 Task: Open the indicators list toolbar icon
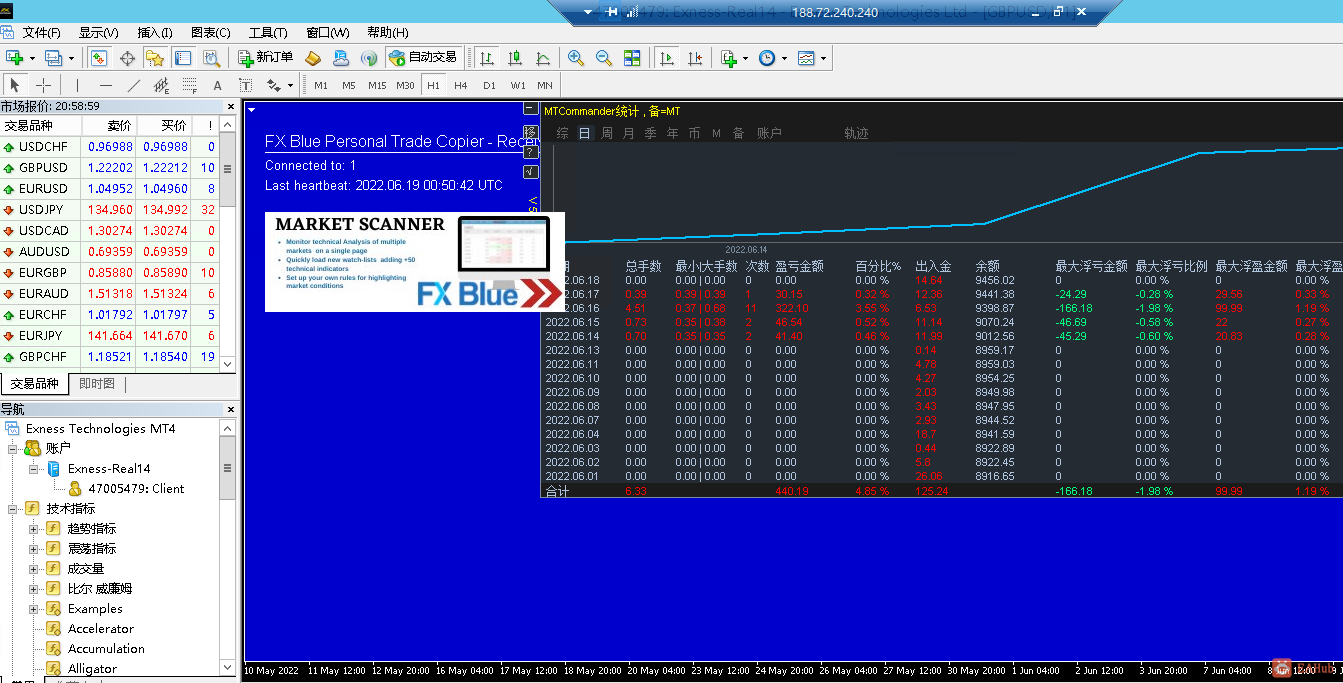tap(729, 58)
